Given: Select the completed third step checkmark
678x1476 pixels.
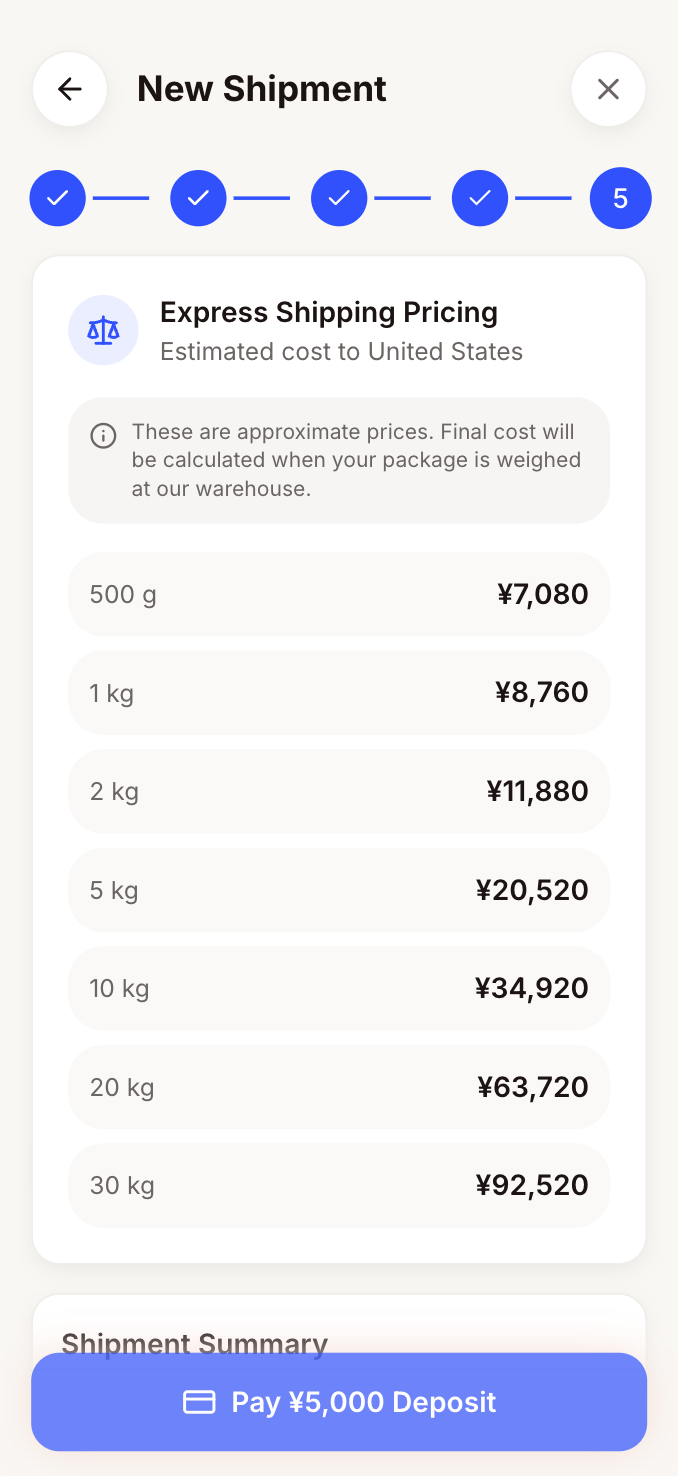Looking at the screenshot, I should [338, 198].
